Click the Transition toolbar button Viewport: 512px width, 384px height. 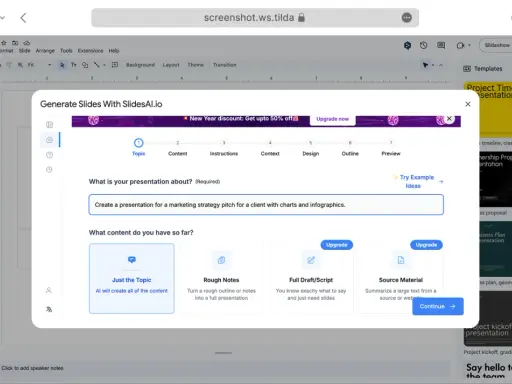tap(225, 65)
